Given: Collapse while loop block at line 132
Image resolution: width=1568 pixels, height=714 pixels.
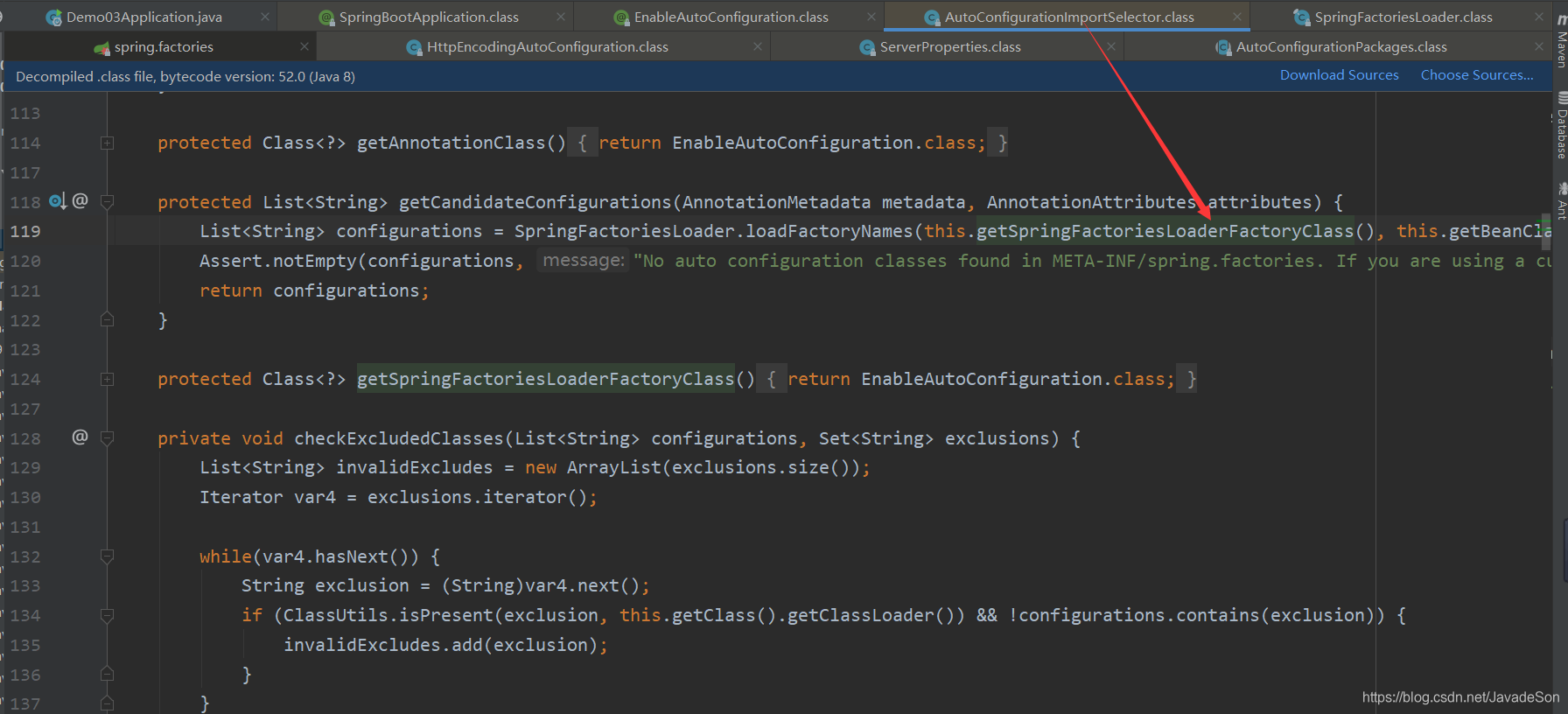Looking at the screenshot, I should (107, 556).
